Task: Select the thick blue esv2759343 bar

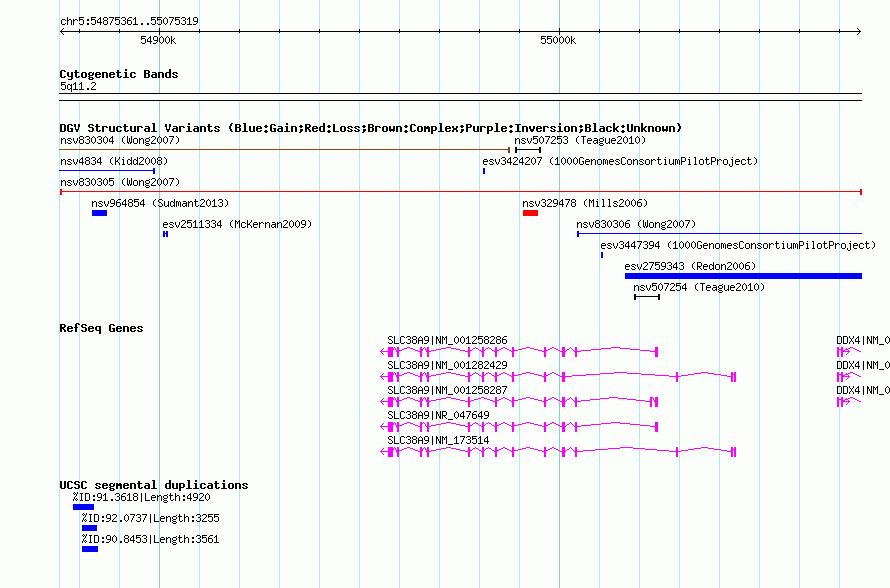Action: tap(744, 276)
